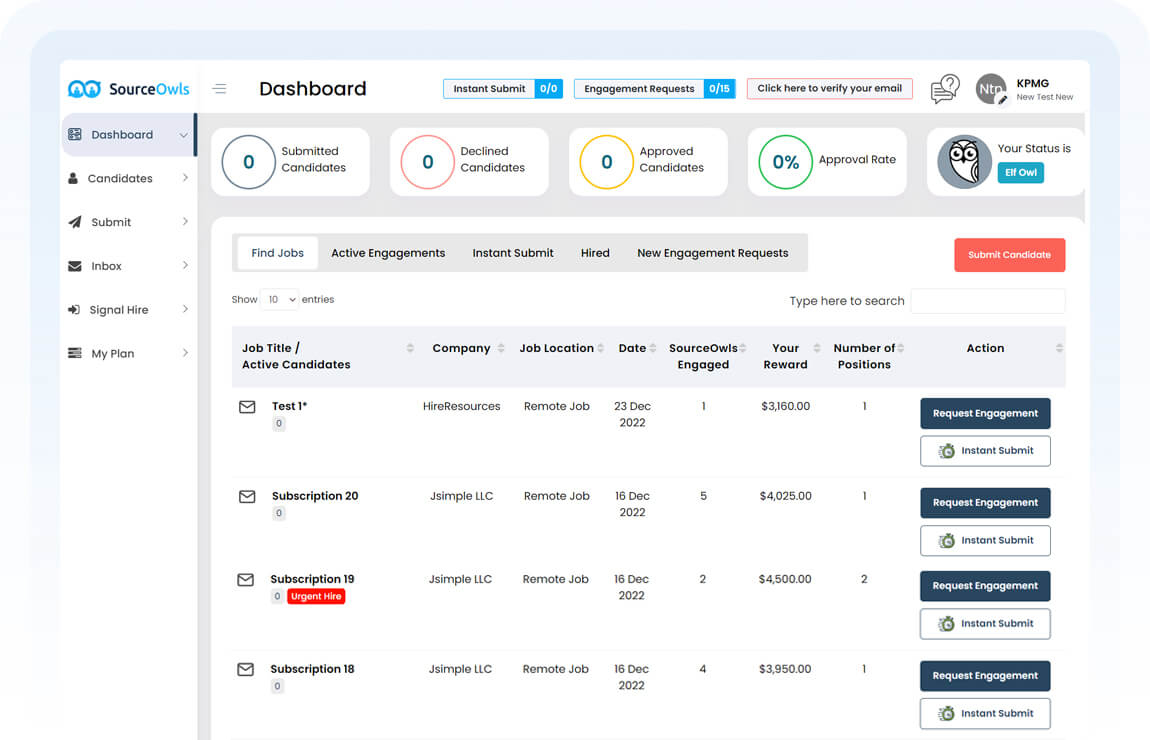This screenshot has height=740, width=1150.
Task: Switch to the Instant Submit tab
Action: [x=513, y=253]
